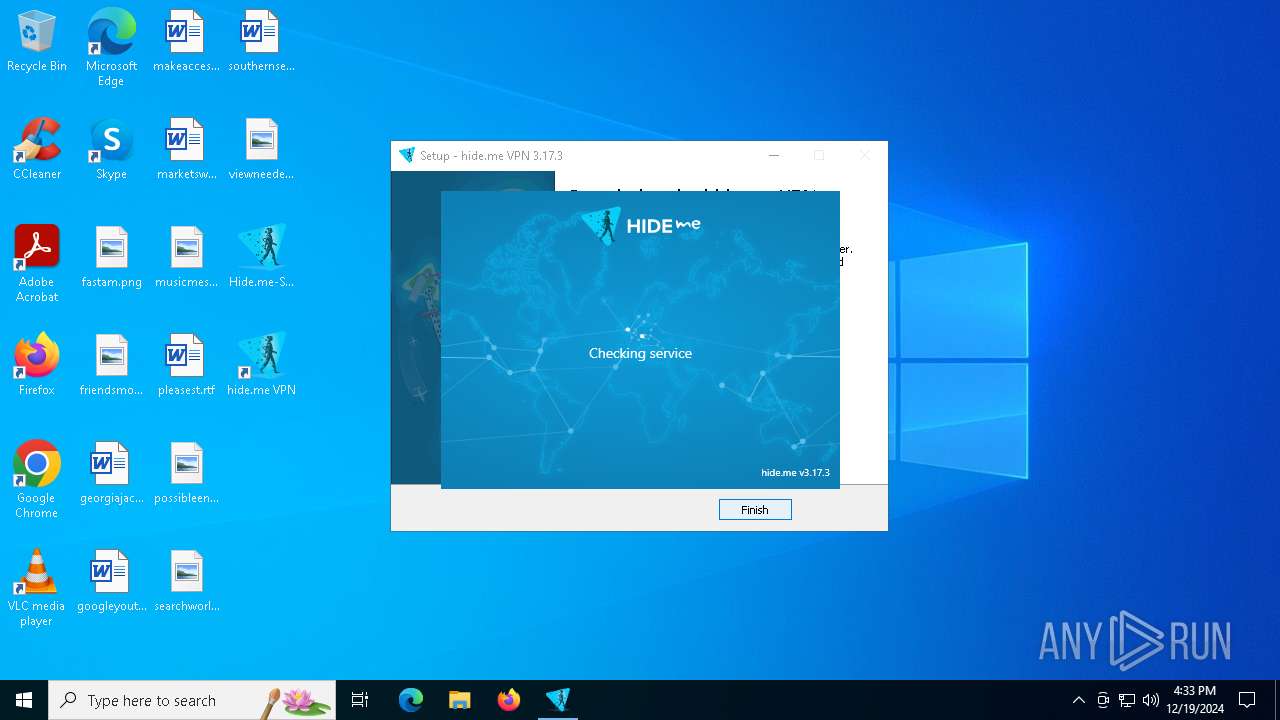Select the georgiajac... Word document icon

[x=111, y=474]
